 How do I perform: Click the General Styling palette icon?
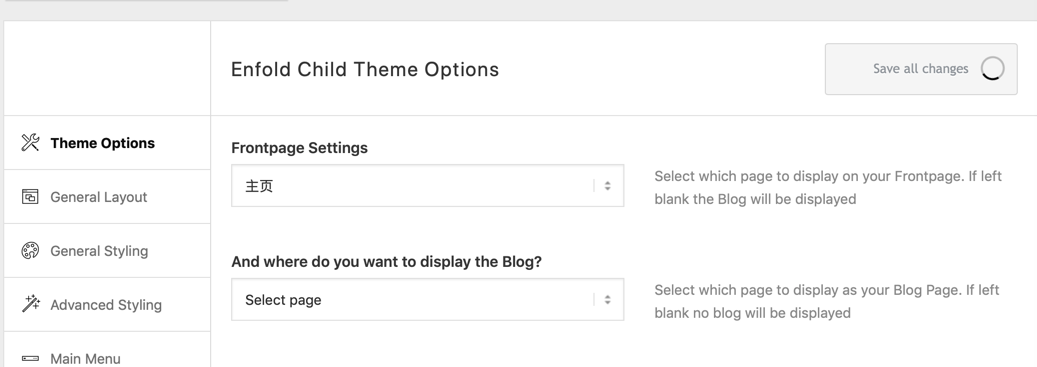pyautogui.click(x=30, y=251)
